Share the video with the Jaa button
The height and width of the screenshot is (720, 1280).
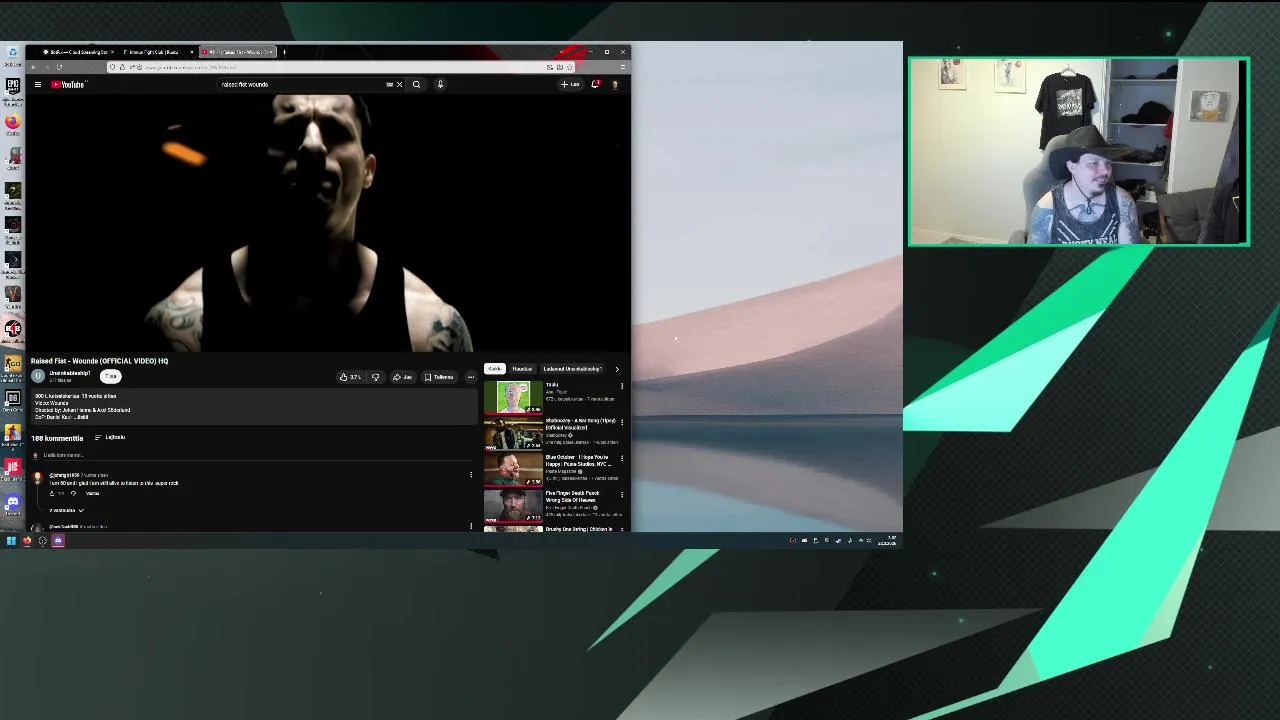[402, 377]
